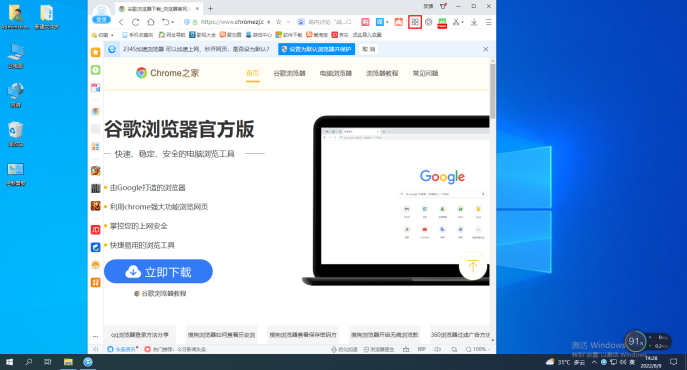
Task: Click the green lock security icon
Action: [x=195, y=22]
